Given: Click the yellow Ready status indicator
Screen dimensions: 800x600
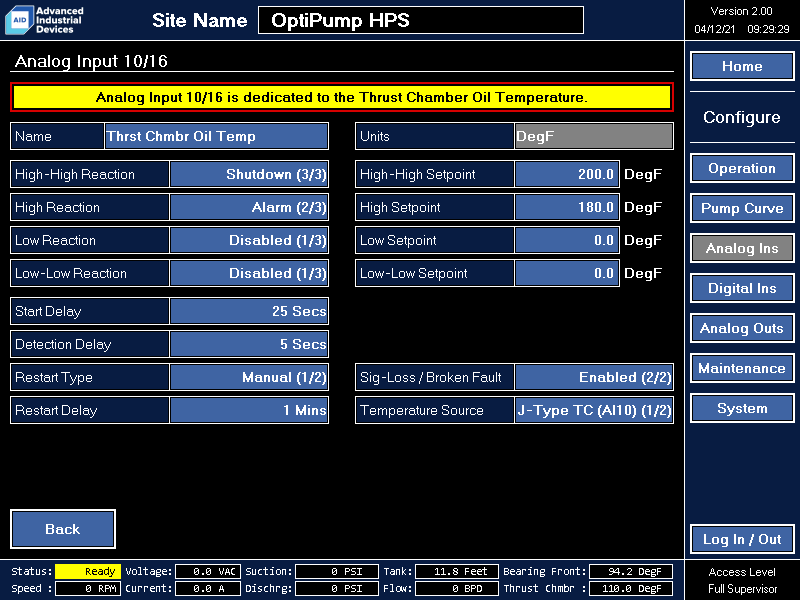Looking at the screenshot, I should point(88,571).
